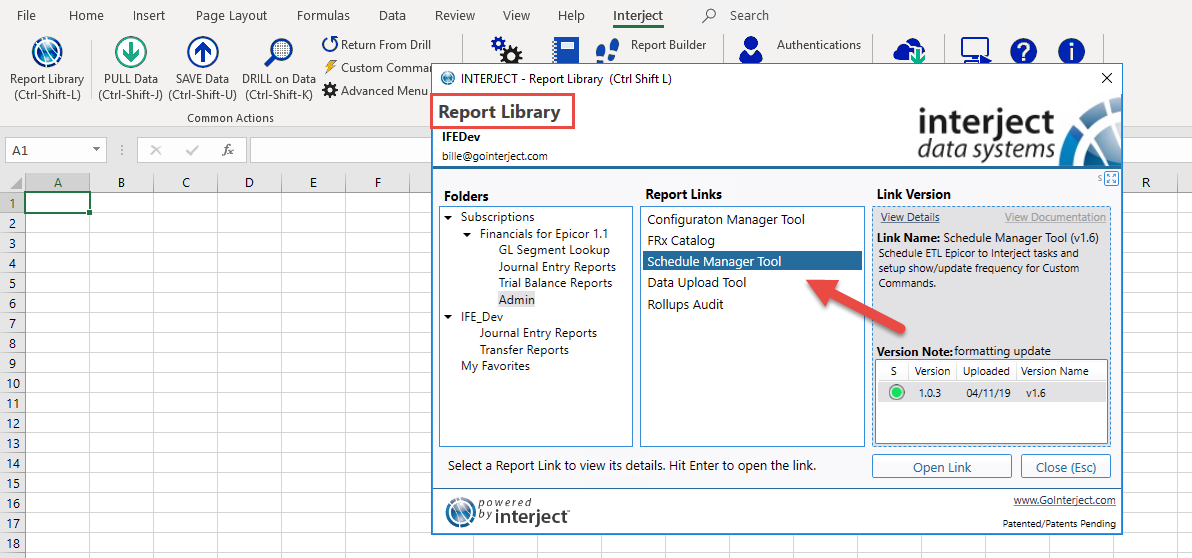Open the Page Layout tab
Image resolution: width=1192 pixels, height=558 pixels.
tap(231, 15)
